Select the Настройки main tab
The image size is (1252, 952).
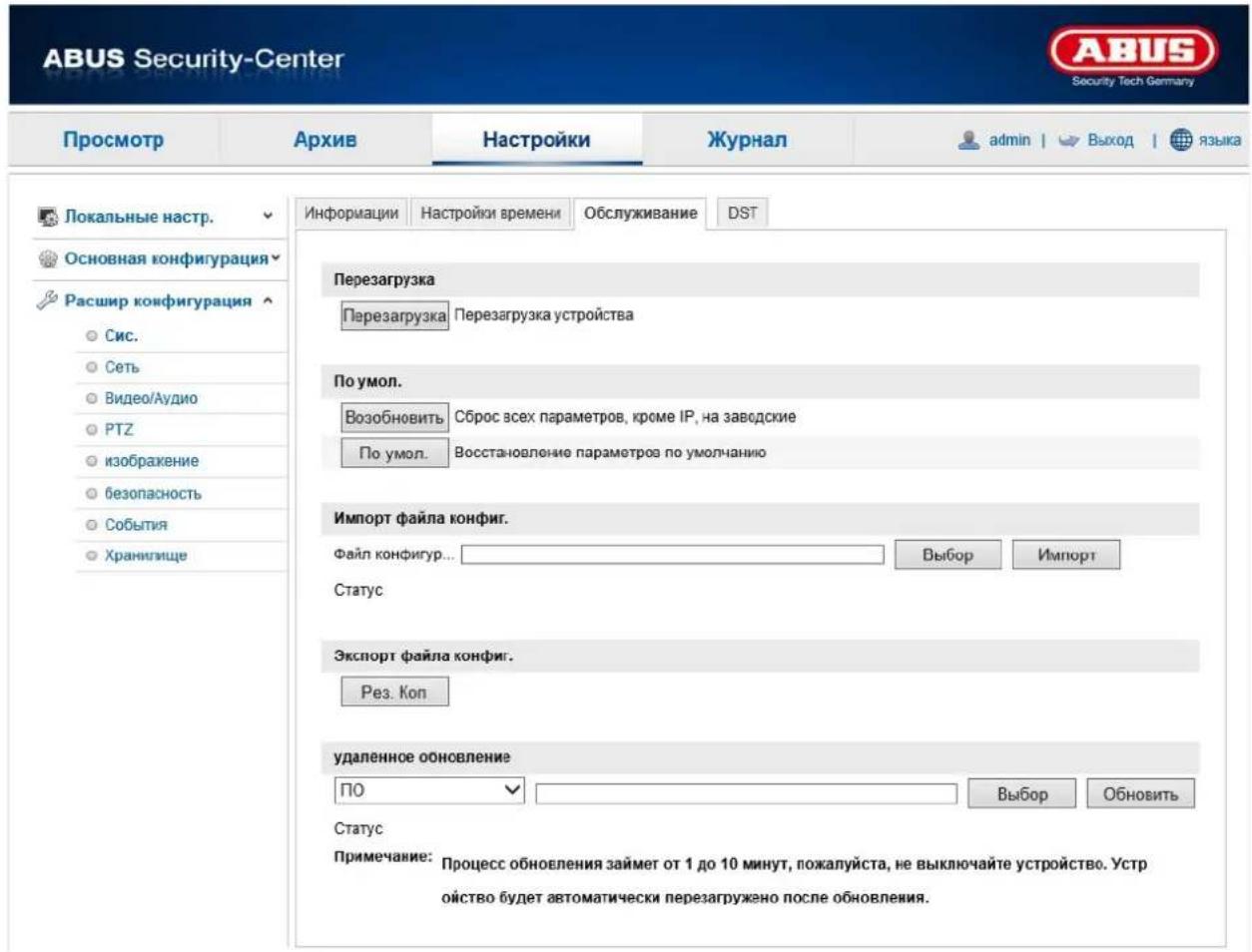click(536, 140)
